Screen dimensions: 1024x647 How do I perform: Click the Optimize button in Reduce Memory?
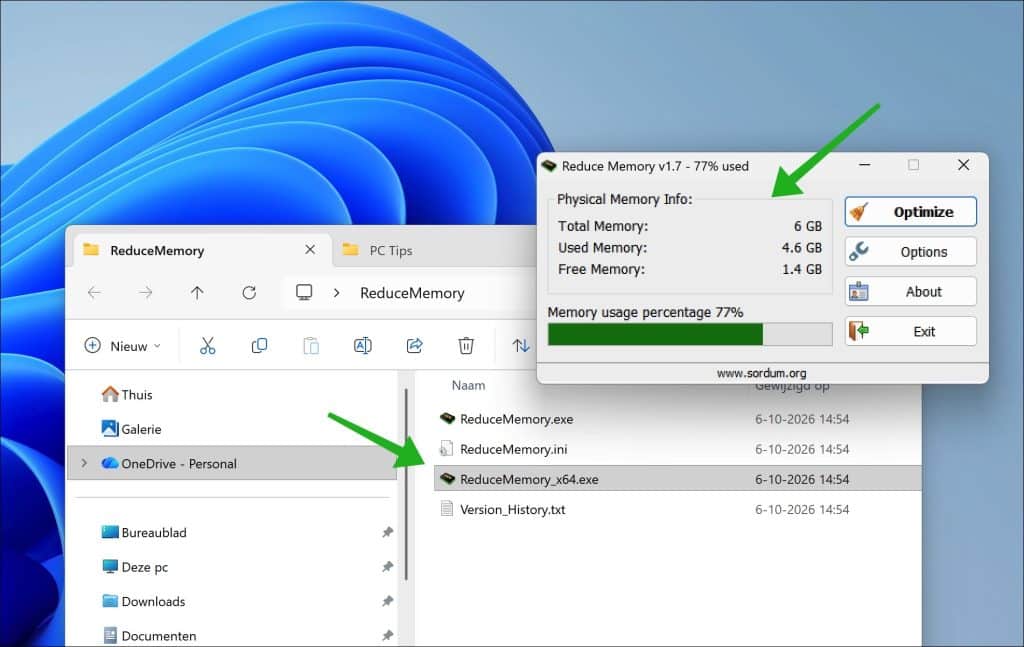click(910, 212)
